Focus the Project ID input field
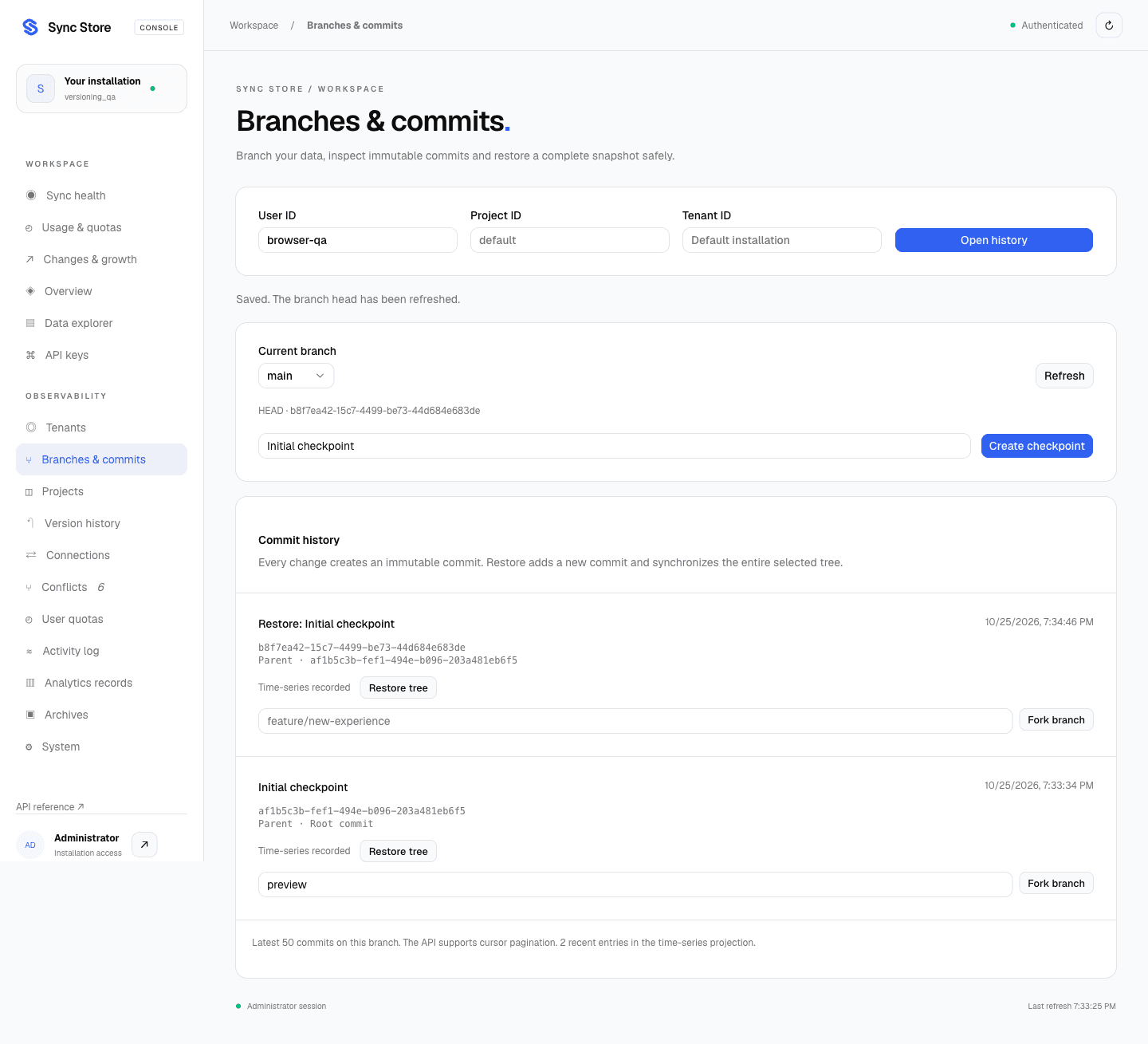 [x=570, y=240]
